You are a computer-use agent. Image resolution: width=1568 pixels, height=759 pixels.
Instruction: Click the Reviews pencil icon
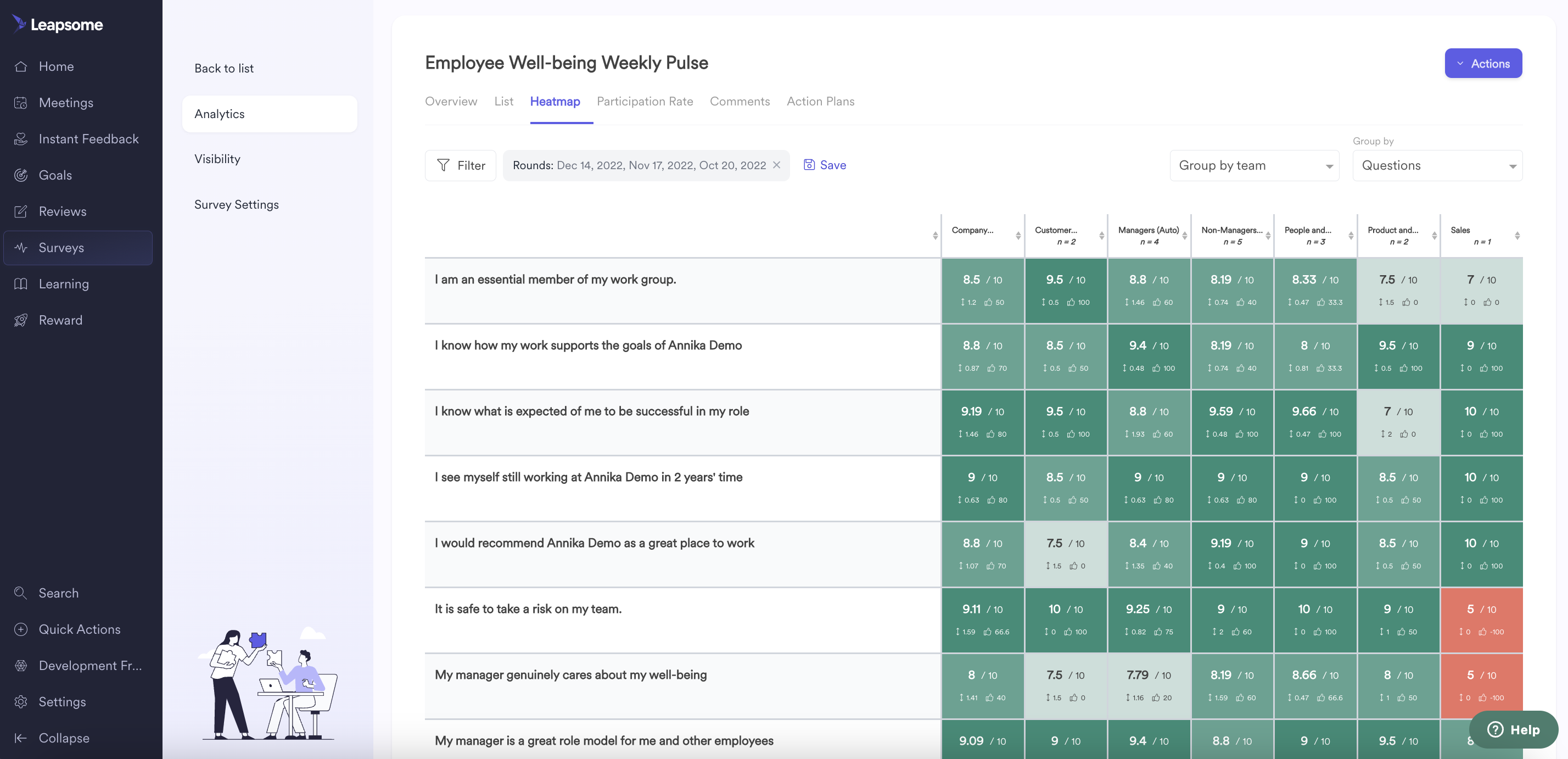21,211
